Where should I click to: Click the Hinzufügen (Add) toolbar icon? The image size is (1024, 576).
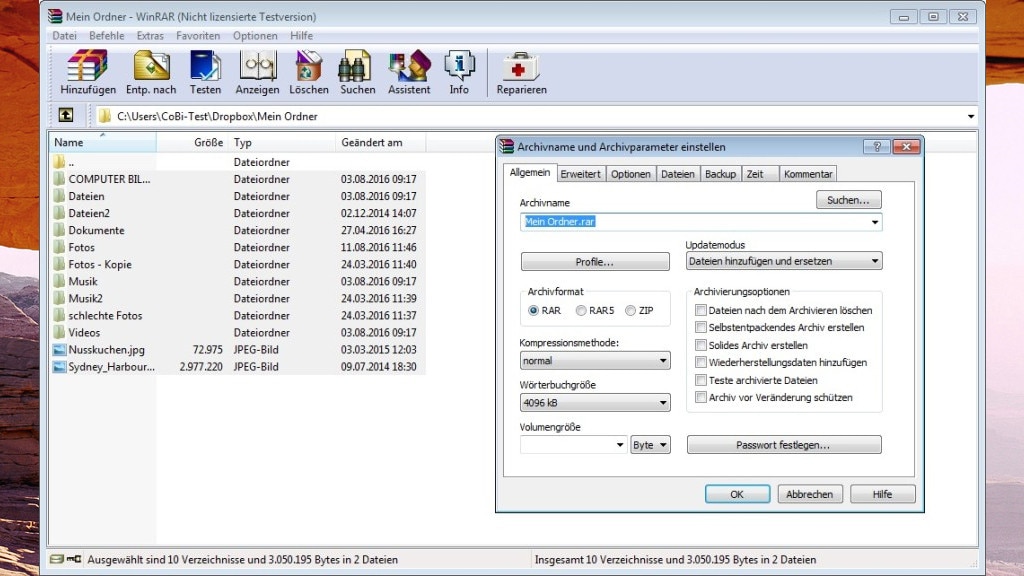(x=86, y=66)
